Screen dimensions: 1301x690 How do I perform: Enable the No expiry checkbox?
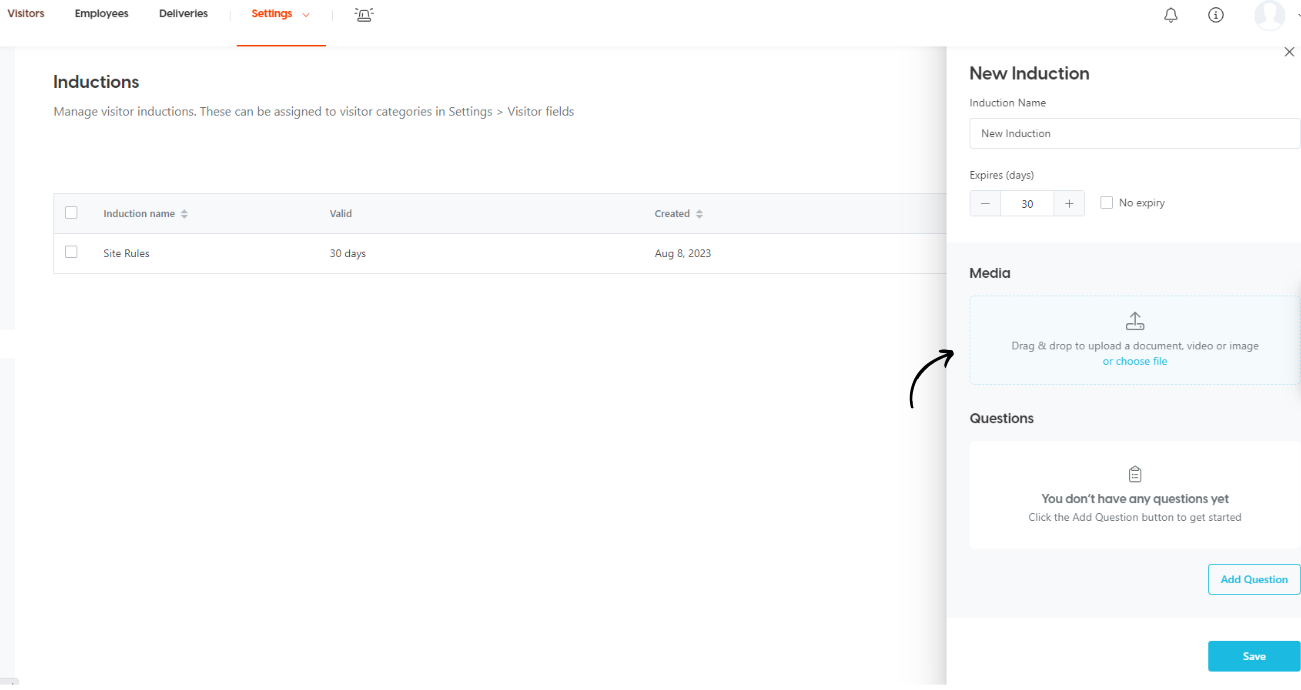tap(1106, 202)
